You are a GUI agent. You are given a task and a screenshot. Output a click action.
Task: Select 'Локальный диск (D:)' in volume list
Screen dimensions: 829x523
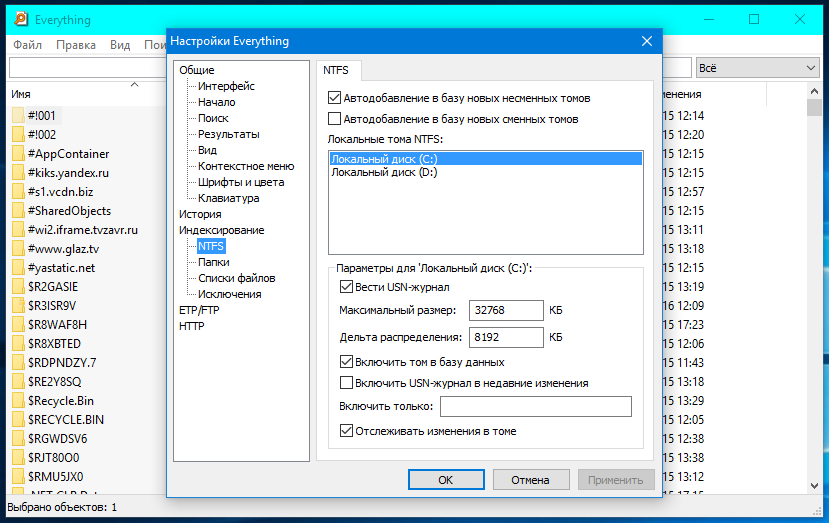485,172
